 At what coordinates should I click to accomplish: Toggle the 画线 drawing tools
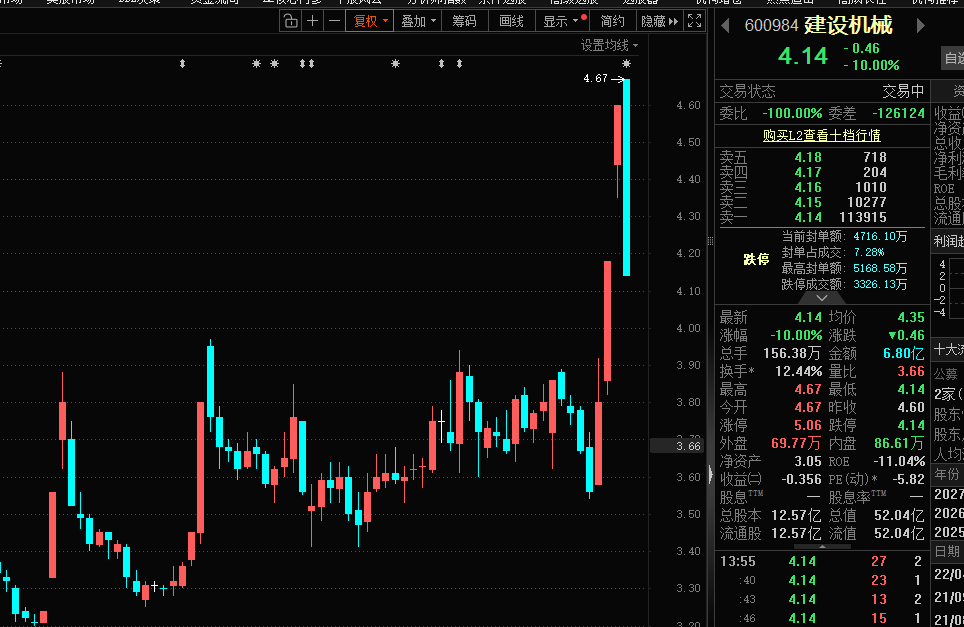(511, 21)
